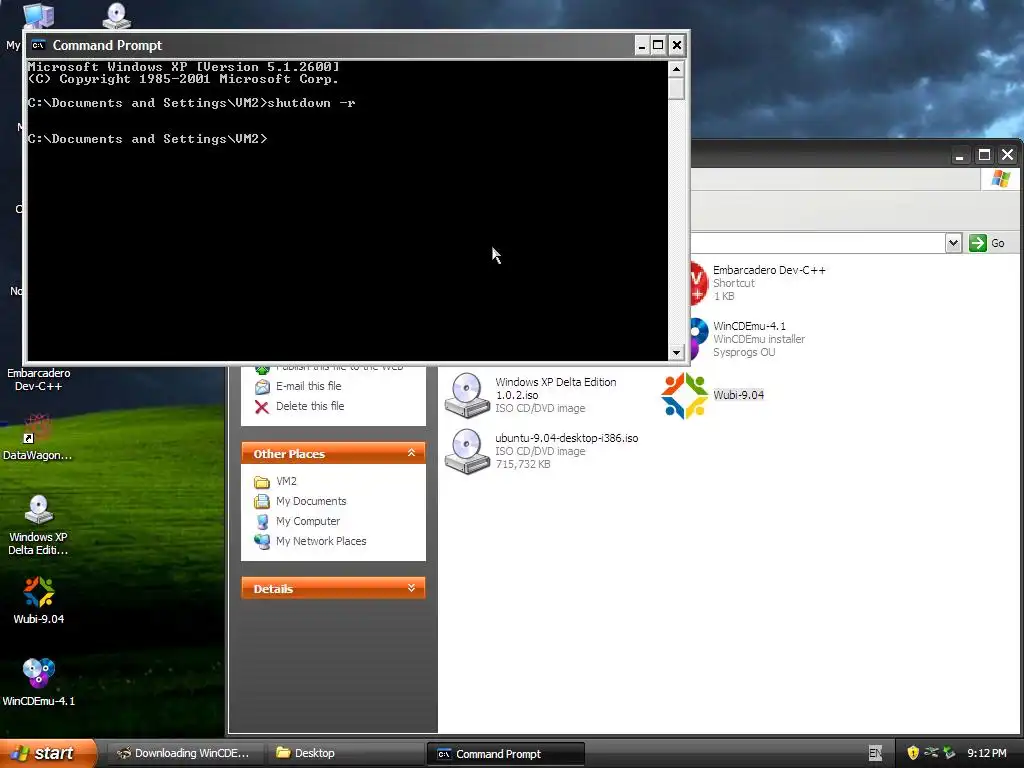The height and width of the screenshot is (768, 1024).
Task: Click VM2 folder icon in Other Places
Action: [x=262, y=482]
